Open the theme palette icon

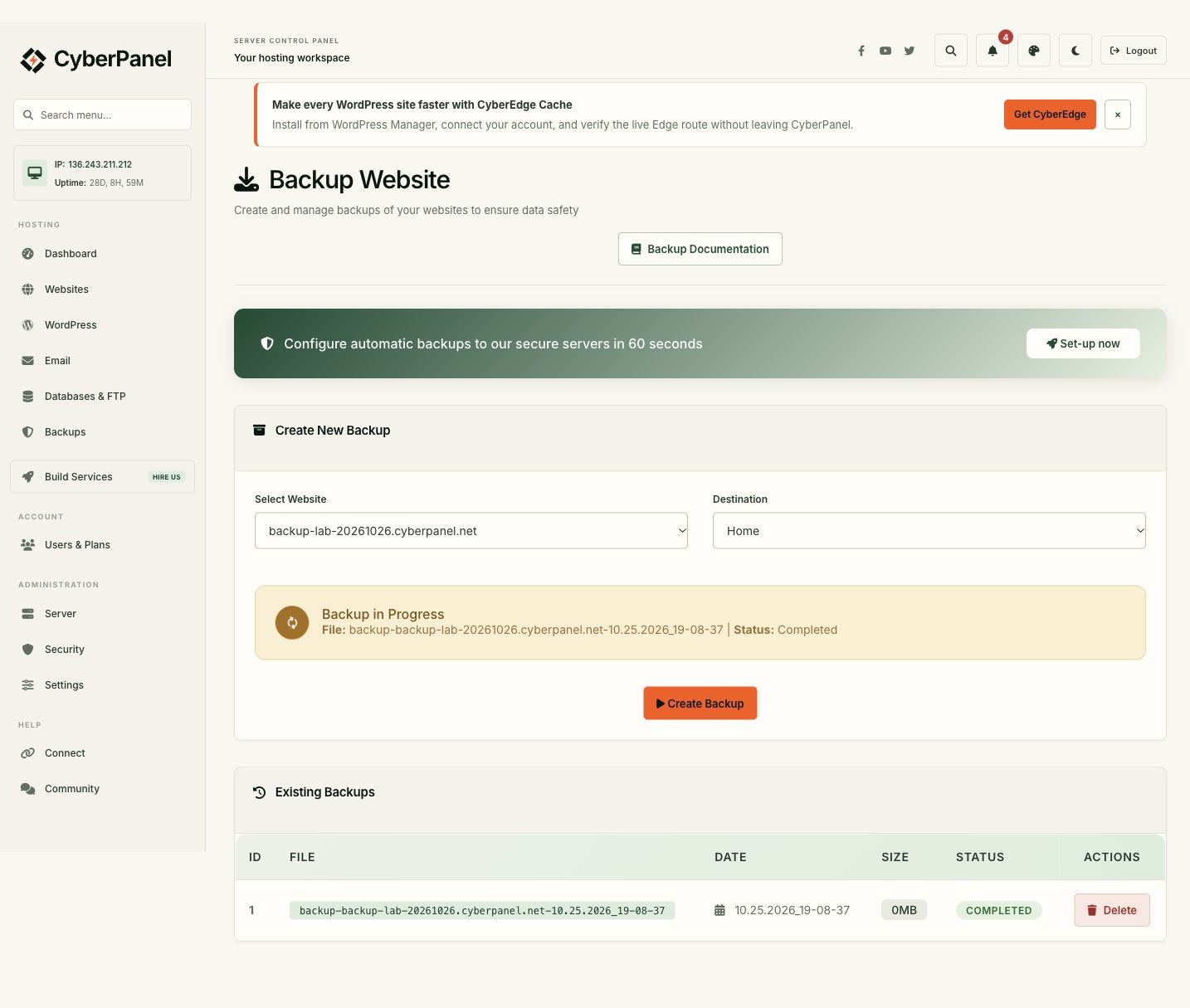click(x=1034, y=51)
